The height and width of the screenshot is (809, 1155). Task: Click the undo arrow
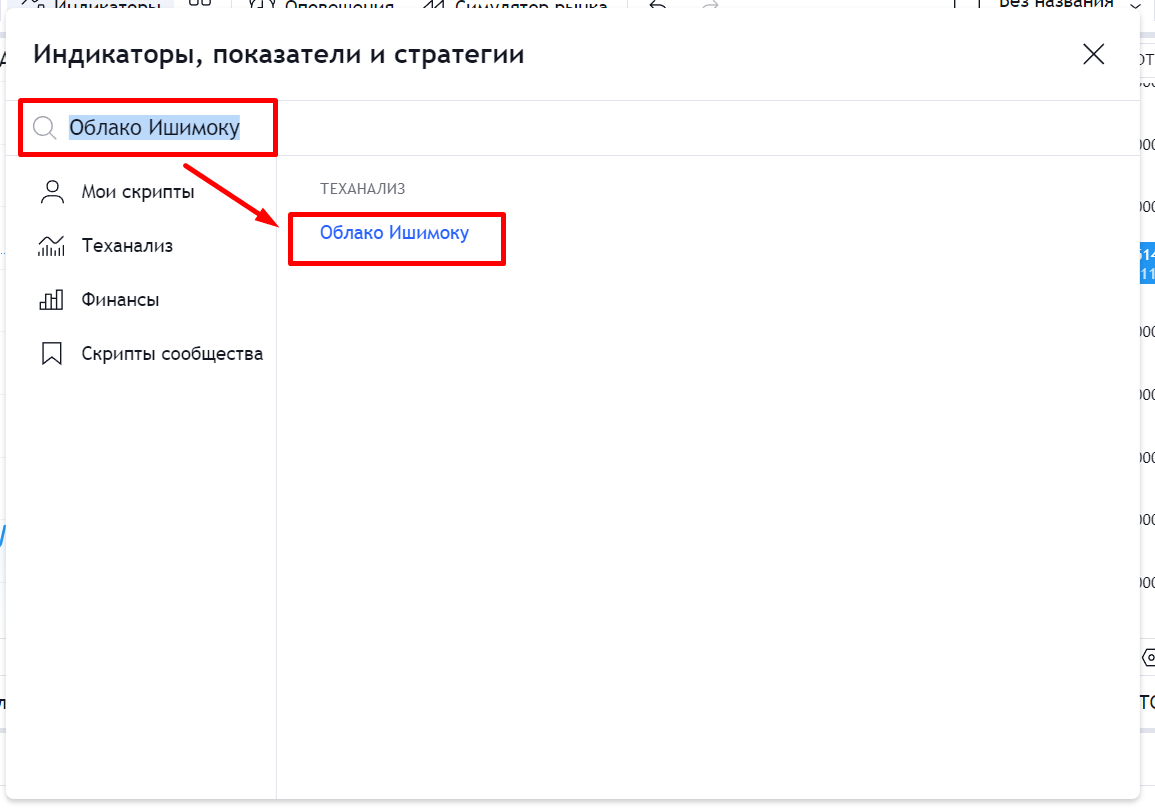coord(658,6)
